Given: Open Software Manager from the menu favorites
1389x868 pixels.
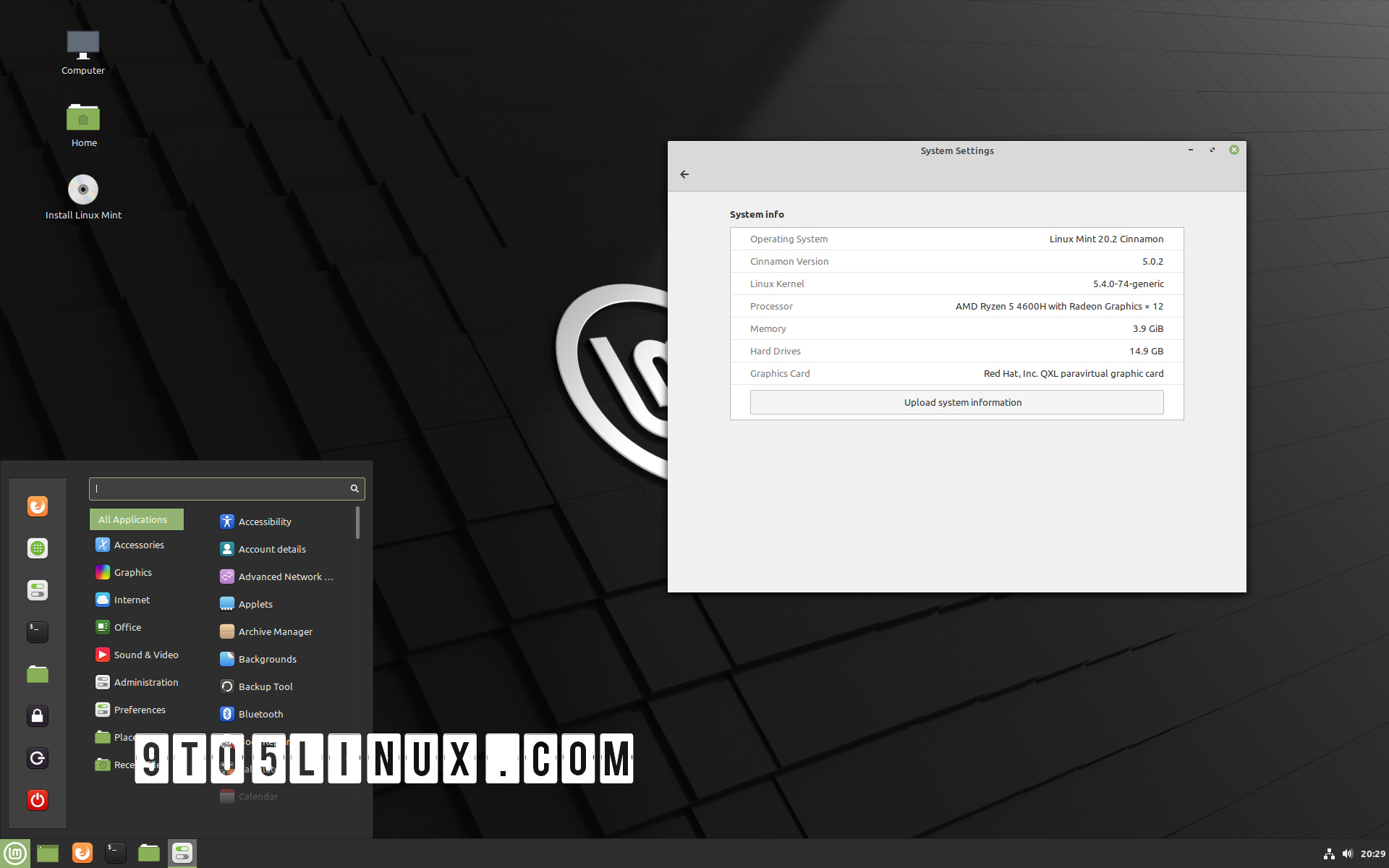Looking at the screenshot, I should pos(37,548).
